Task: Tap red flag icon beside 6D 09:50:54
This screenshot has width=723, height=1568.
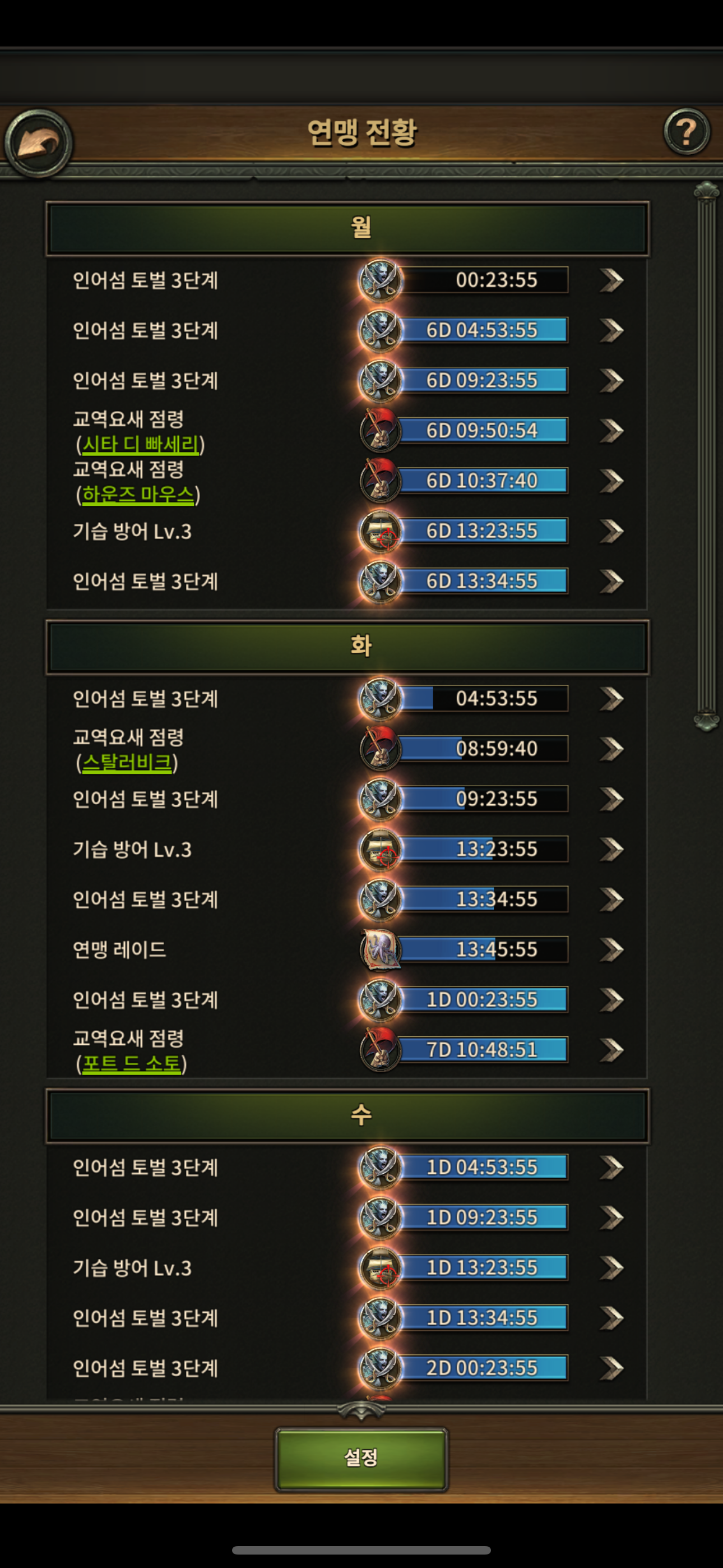Action: (381, 431)
